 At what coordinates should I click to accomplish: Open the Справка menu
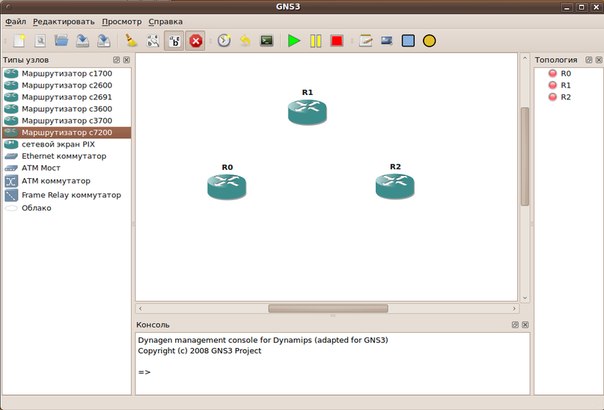166,22
